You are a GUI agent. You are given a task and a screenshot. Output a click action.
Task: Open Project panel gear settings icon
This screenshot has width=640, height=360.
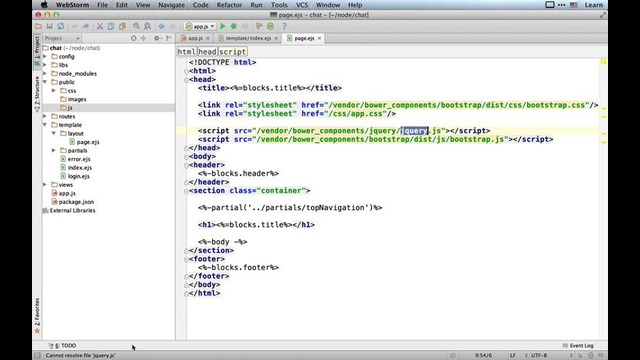pyautogui.click(x=157, y=38)
